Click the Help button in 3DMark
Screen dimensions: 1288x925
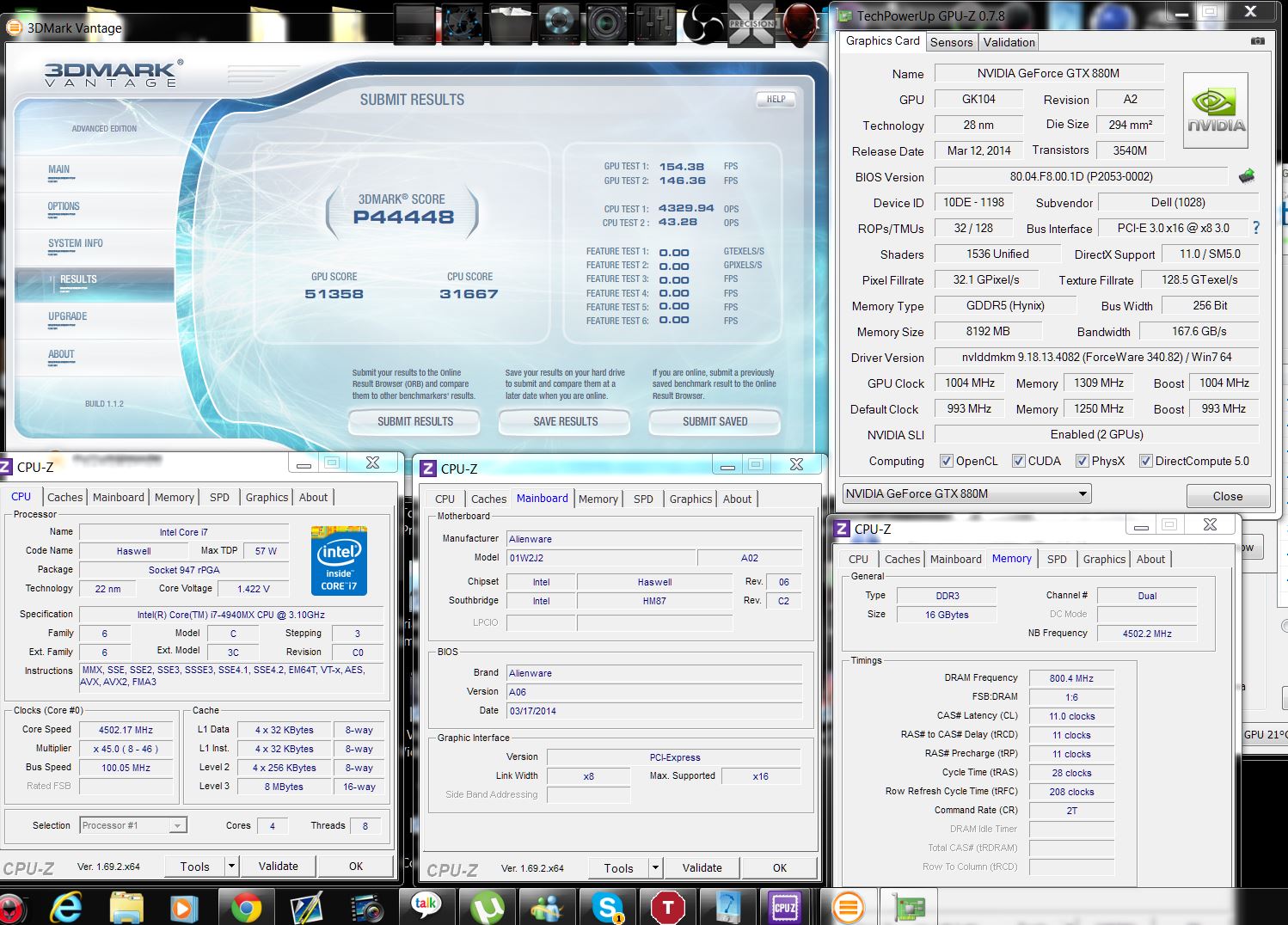(x=776, y=99)
